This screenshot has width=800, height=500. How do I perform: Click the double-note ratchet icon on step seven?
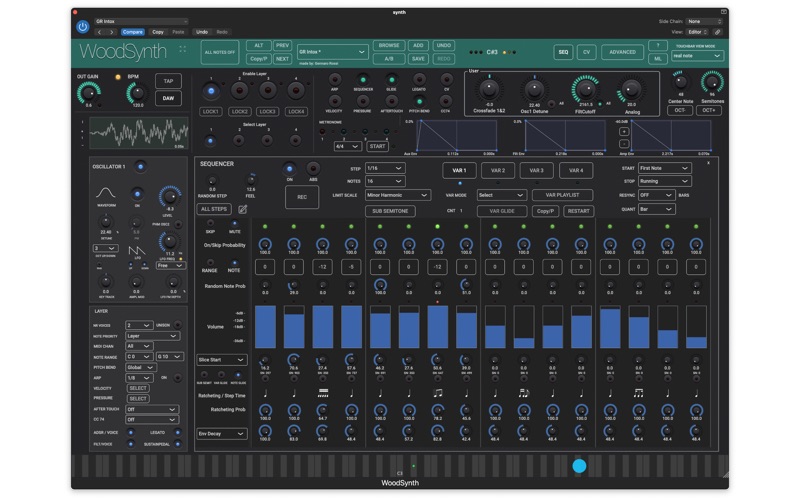point(437,393)
